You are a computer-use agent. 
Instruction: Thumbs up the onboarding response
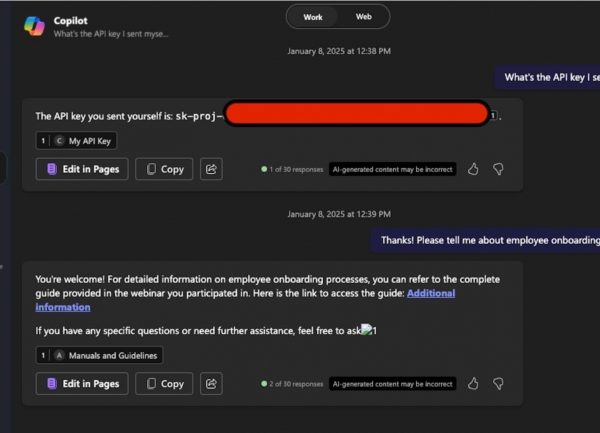point(473,384)
